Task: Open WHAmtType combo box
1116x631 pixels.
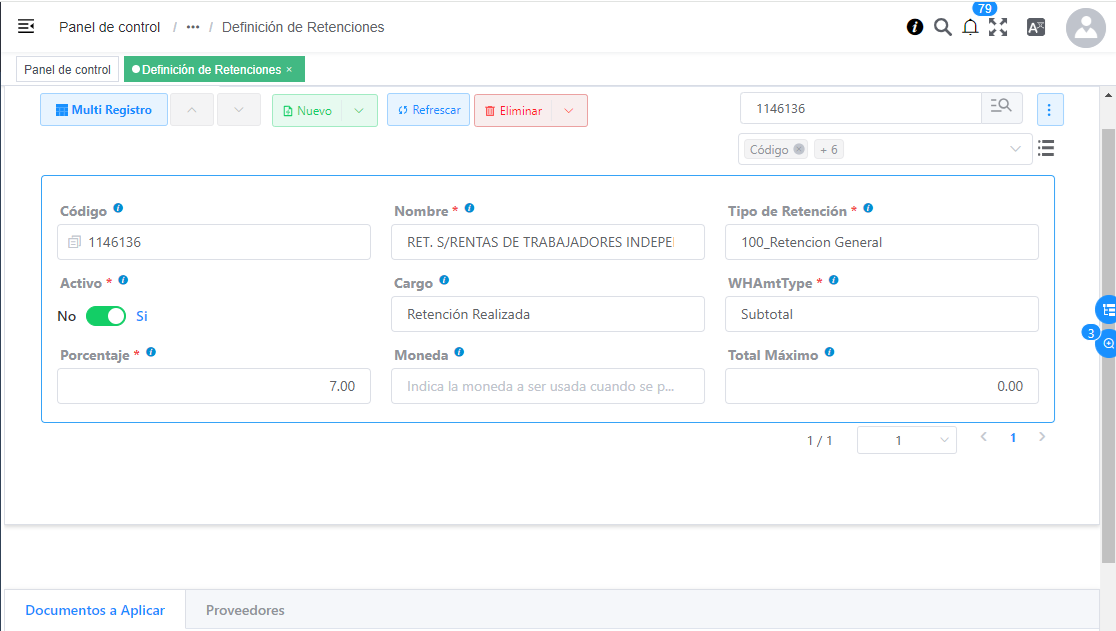Action: [881, 314]
